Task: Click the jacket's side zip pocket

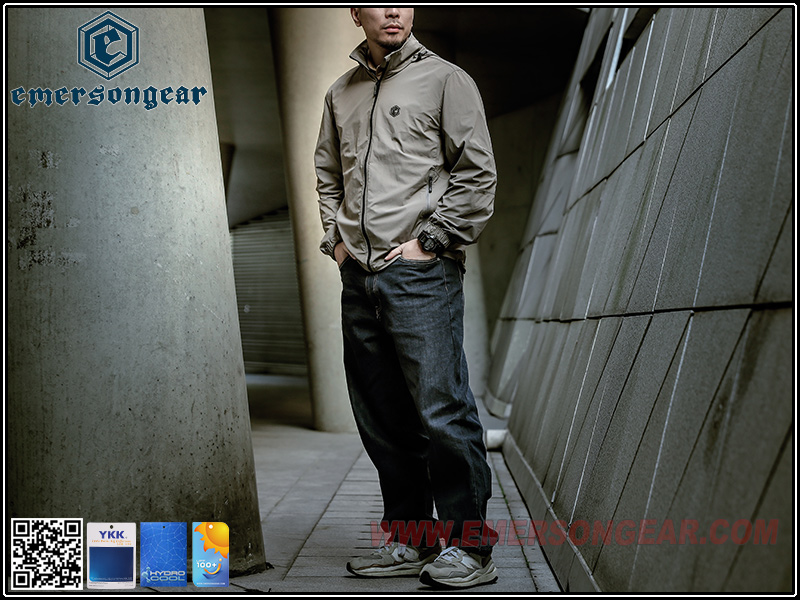Action: pos(431,183)
